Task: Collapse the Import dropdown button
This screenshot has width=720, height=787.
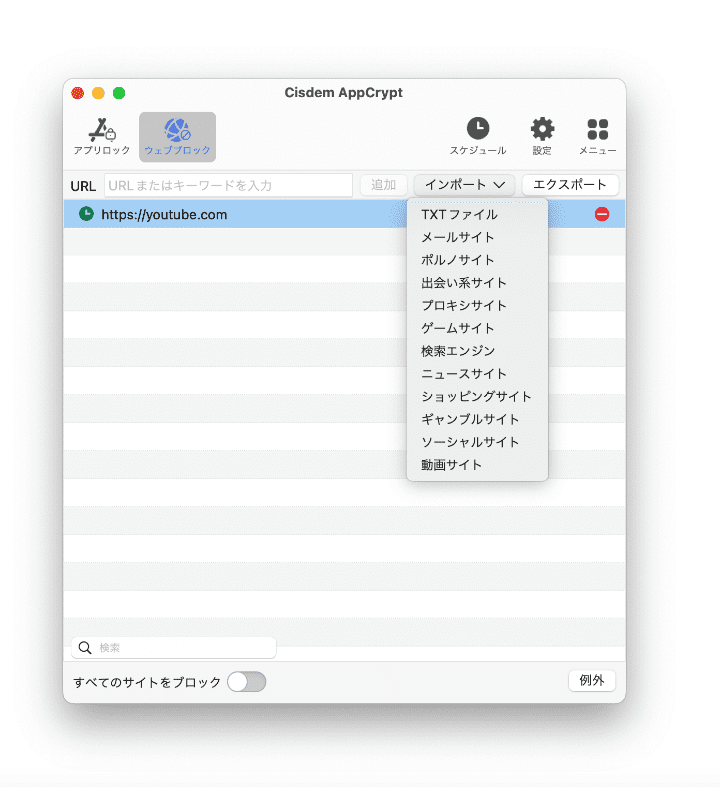Action: 464,185
